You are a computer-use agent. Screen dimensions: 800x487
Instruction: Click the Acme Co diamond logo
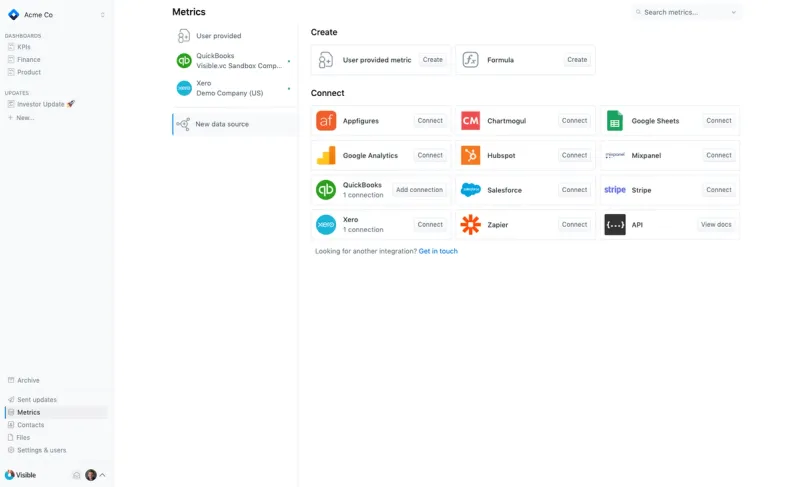(x=14, y=15)
